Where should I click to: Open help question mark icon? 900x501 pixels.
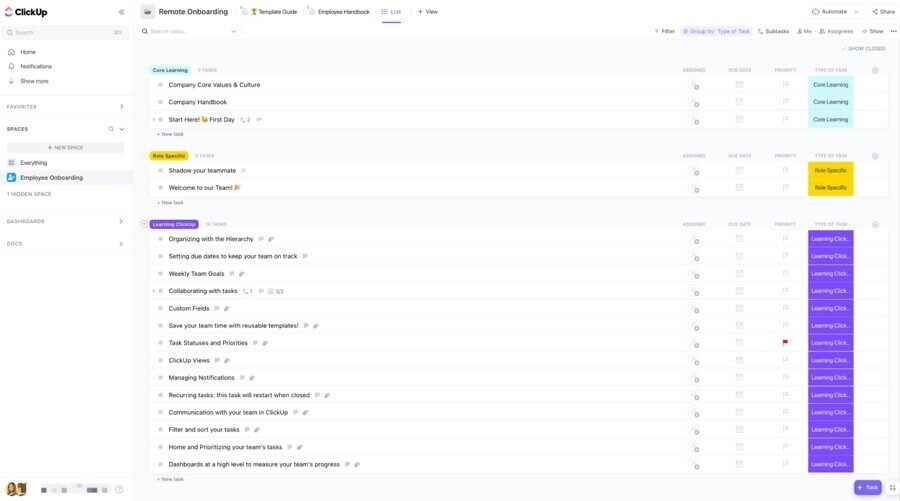click(119, 490)
